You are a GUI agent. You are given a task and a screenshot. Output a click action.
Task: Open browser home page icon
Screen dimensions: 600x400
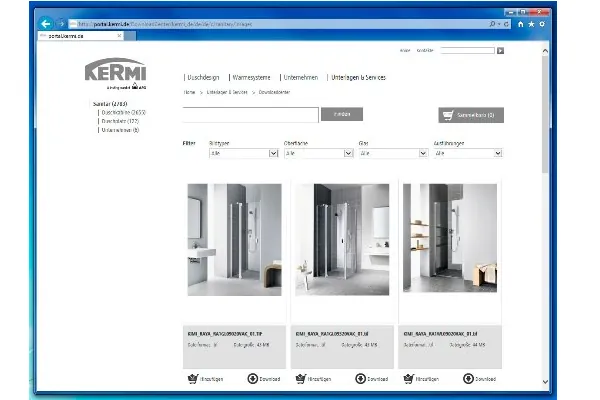[x=520, y=24]
